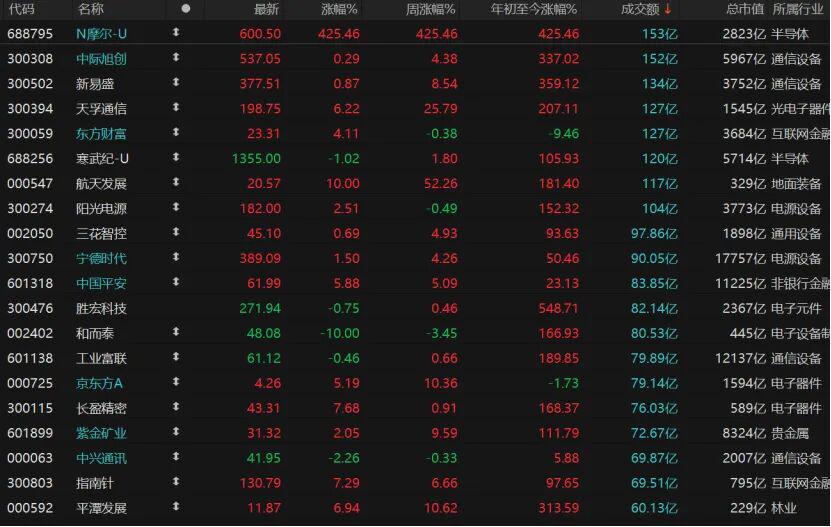Click the arrow icon in 中际旭创 row
The image size is (831, 527).
[x=177, y=58]
